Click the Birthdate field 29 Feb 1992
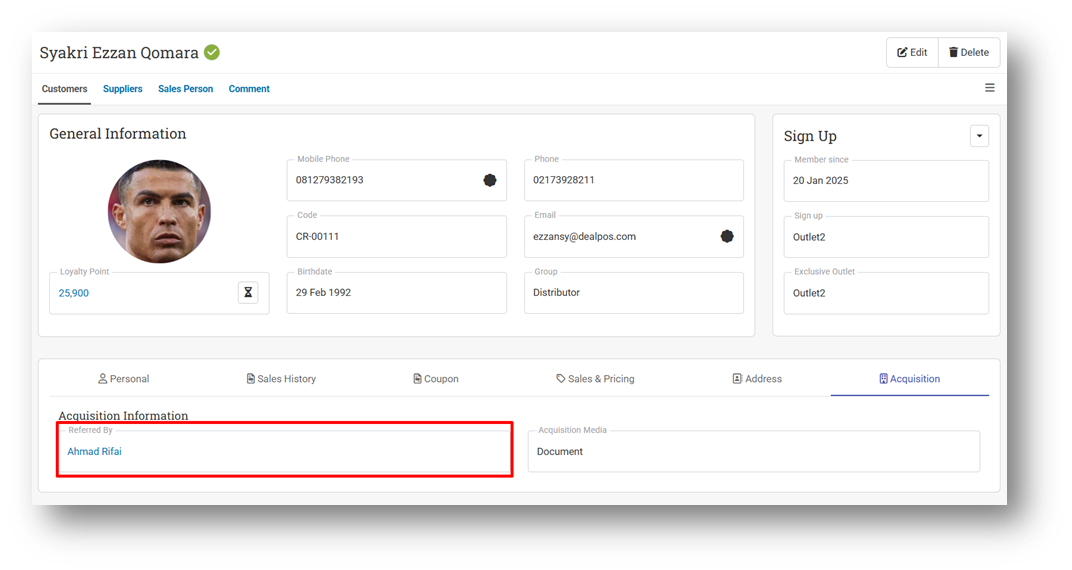Viewport: 1072px width, 570px height. [x=397, y=293]
